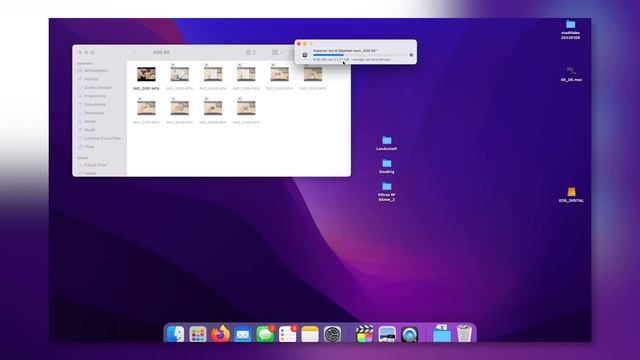Screen dimensions: 640x360
Task: Launch Firefox from the Dock
Action: click(x=220, y=334)
